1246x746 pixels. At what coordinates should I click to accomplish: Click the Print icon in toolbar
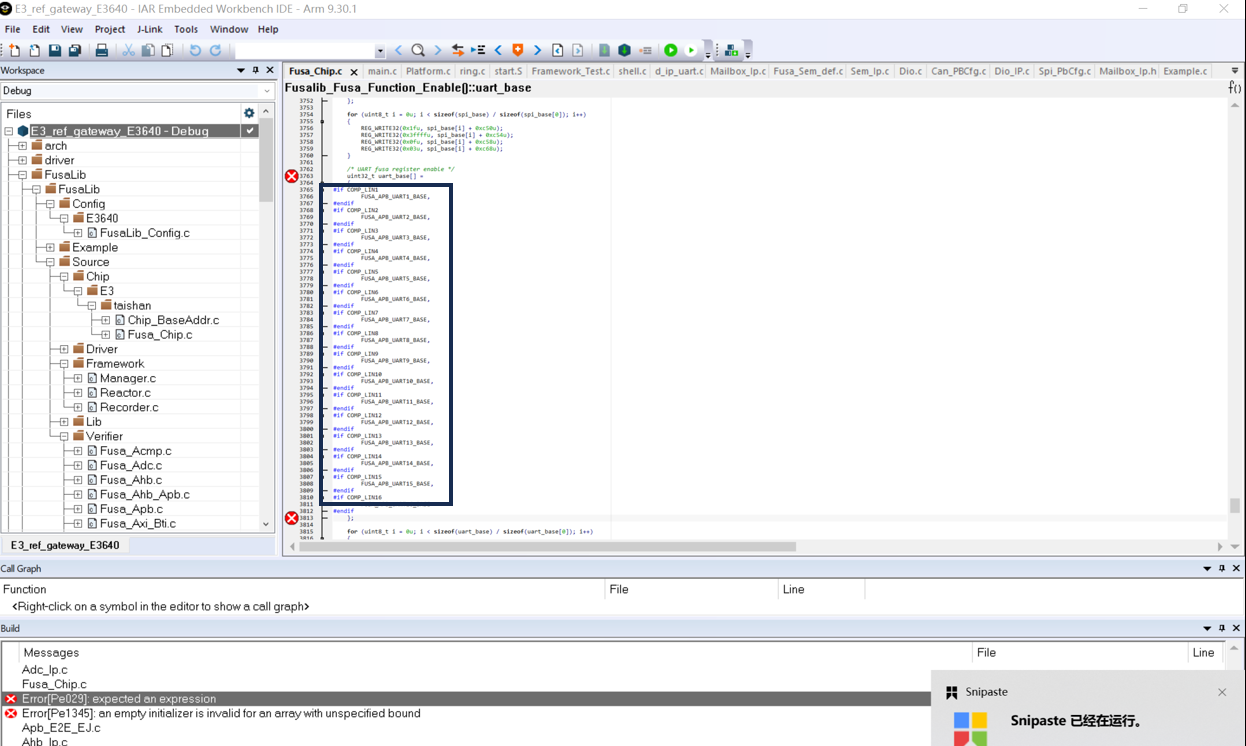tap(101, 51)
